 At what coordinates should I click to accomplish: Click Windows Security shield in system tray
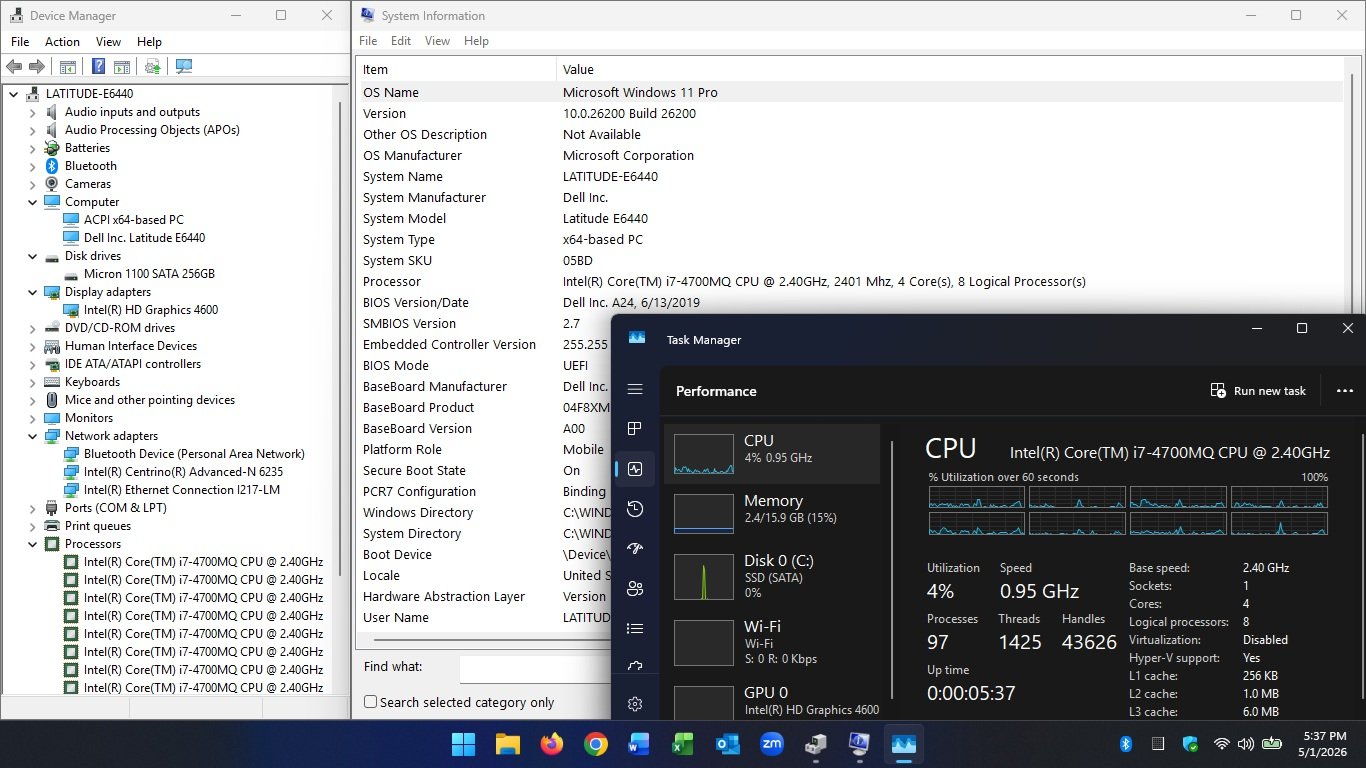point(1190,744)
